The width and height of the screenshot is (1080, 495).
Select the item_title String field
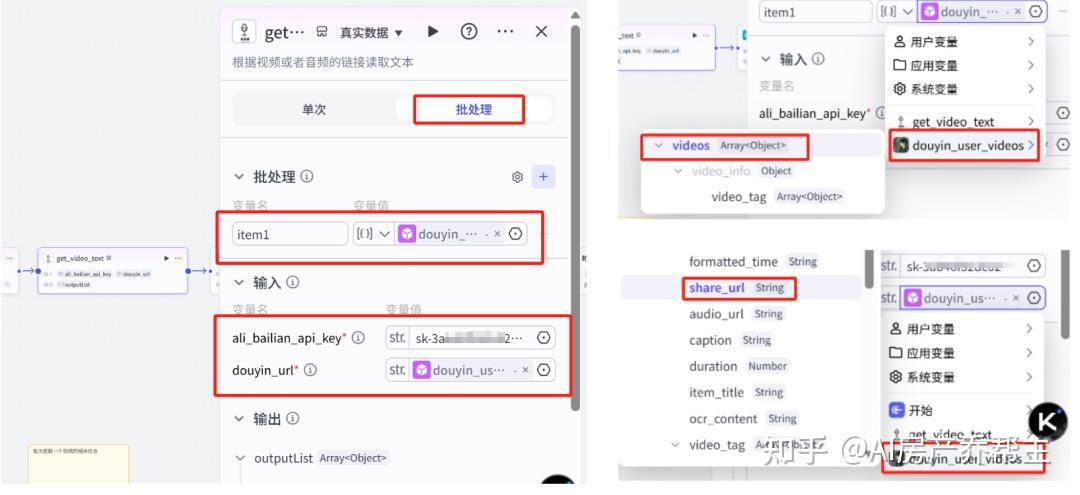coord(736,392)
